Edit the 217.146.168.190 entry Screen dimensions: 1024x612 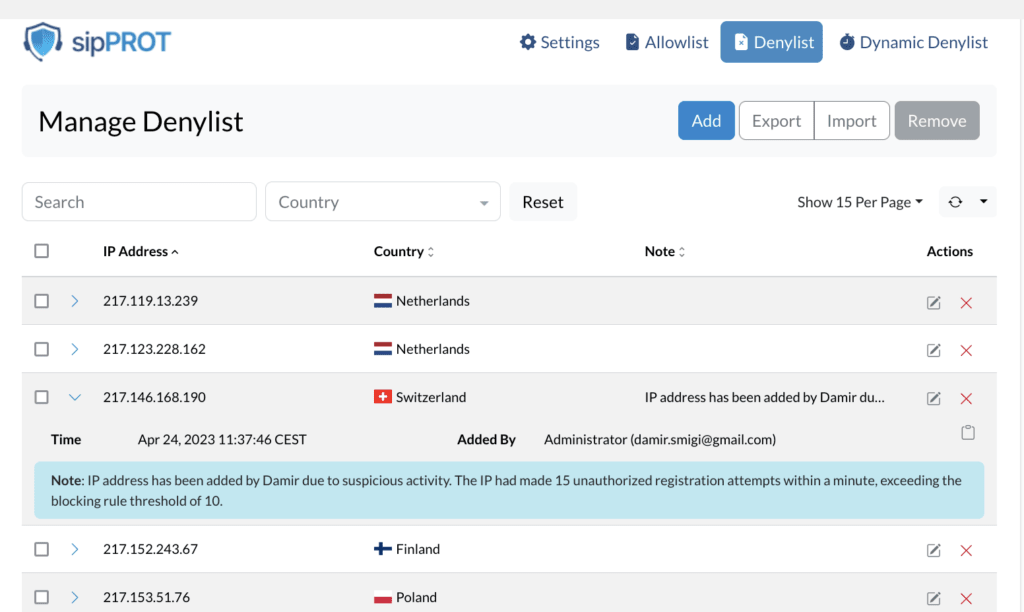[x=934, y=398]
